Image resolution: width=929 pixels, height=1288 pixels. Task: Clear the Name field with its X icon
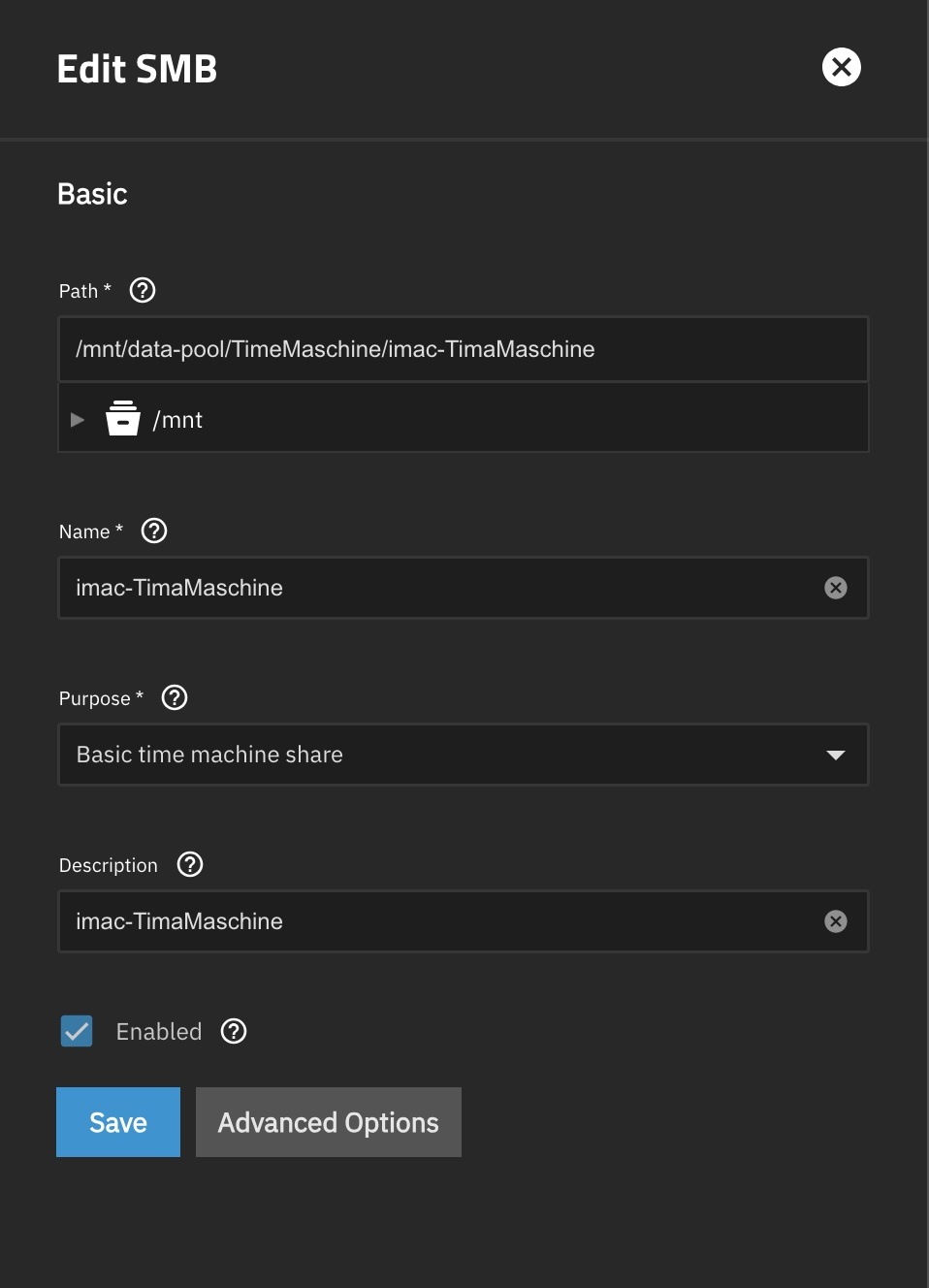(836, 588)
